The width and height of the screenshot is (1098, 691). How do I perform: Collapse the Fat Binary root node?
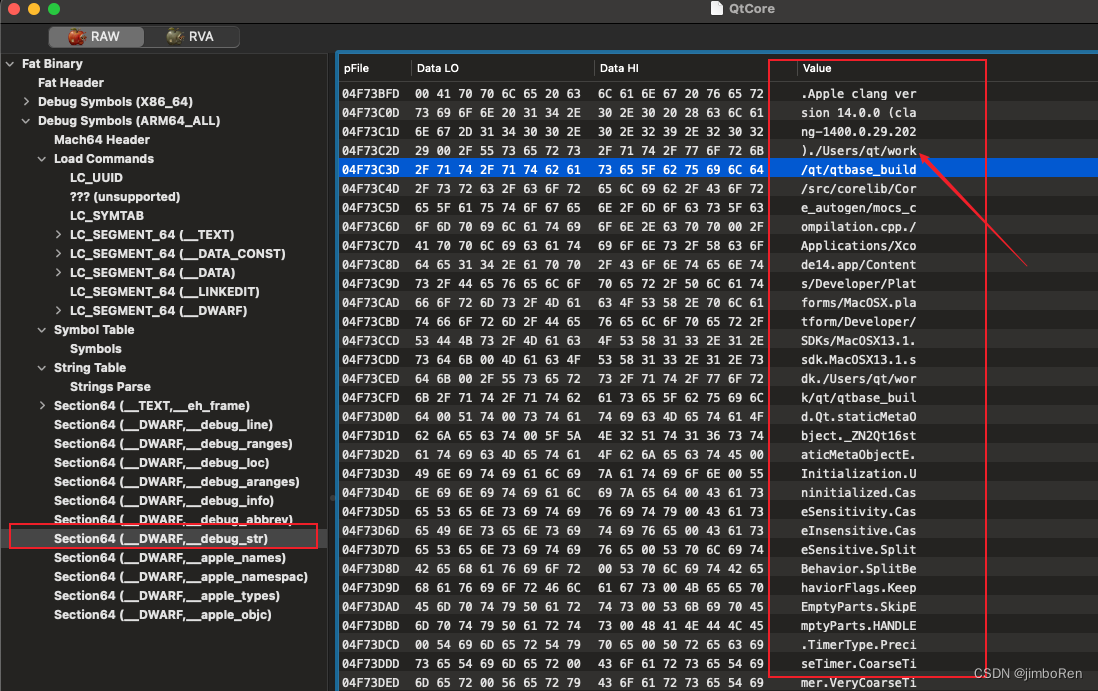tap(8, 63)
